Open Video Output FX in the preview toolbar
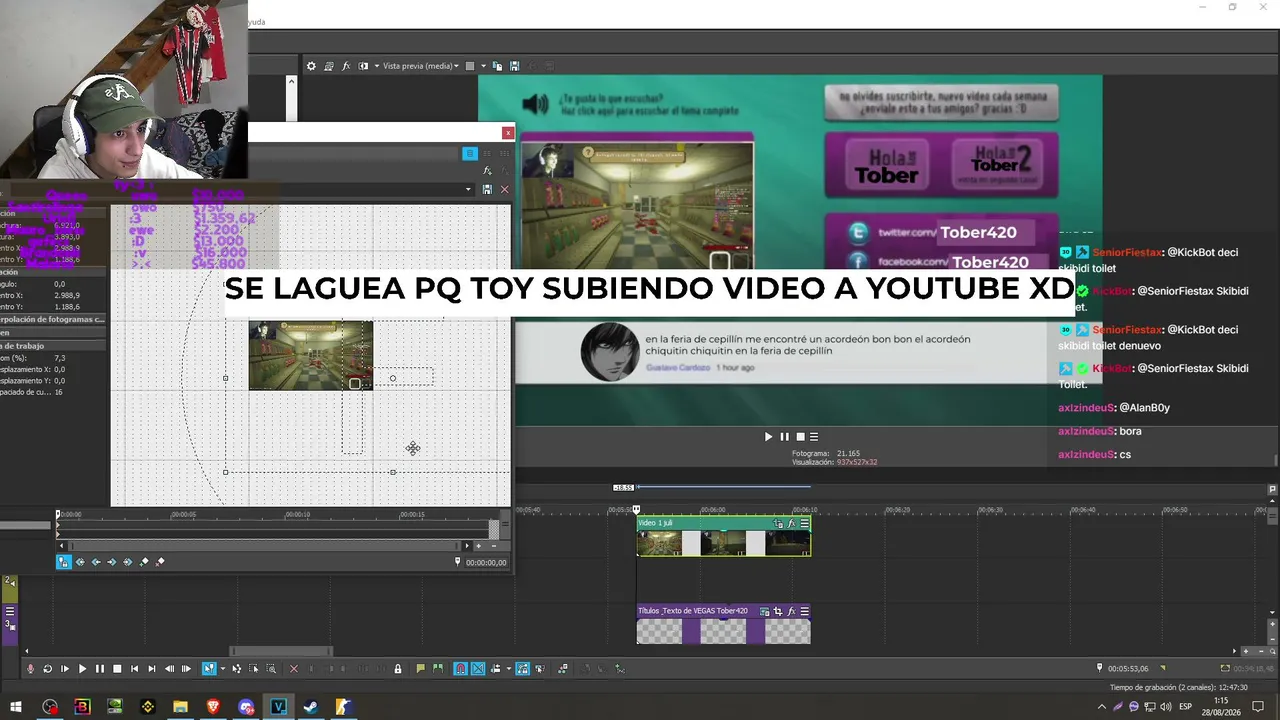This screenshot has width=1280, height=720. (x=346, y=66)
